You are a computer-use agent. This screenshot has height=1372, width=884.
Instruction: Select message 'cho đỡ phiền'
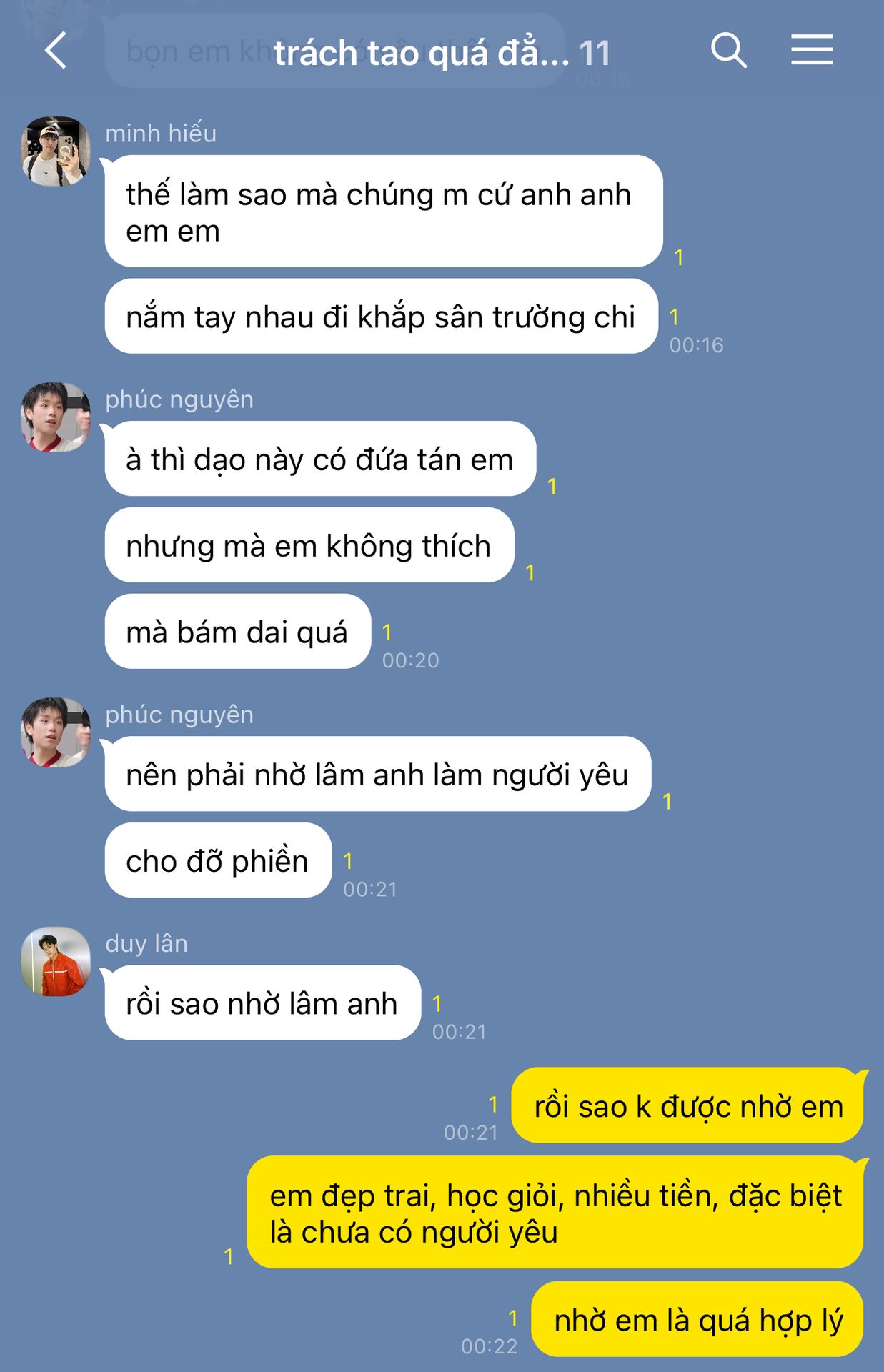tap(218, 860)
